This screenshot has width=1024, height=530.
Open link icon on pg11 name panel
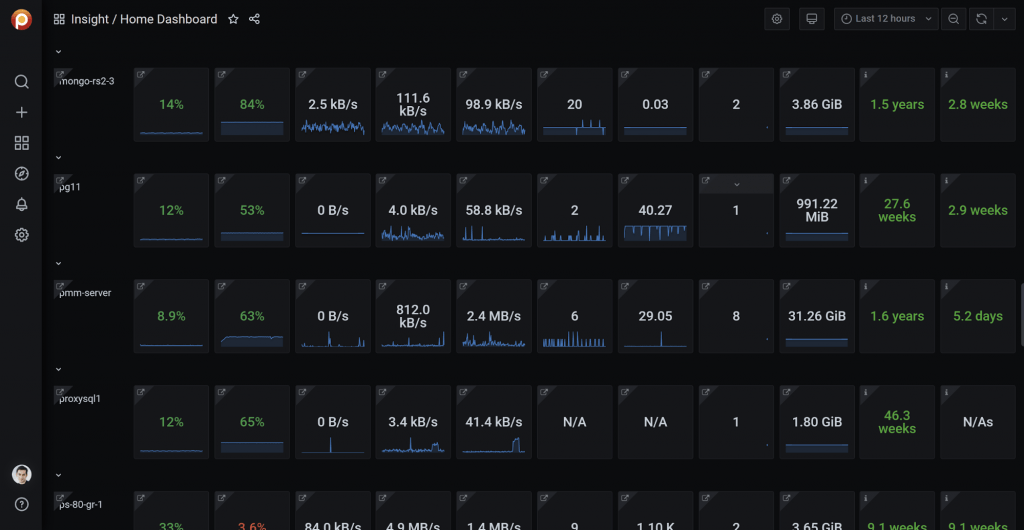[x=59, y=180]
